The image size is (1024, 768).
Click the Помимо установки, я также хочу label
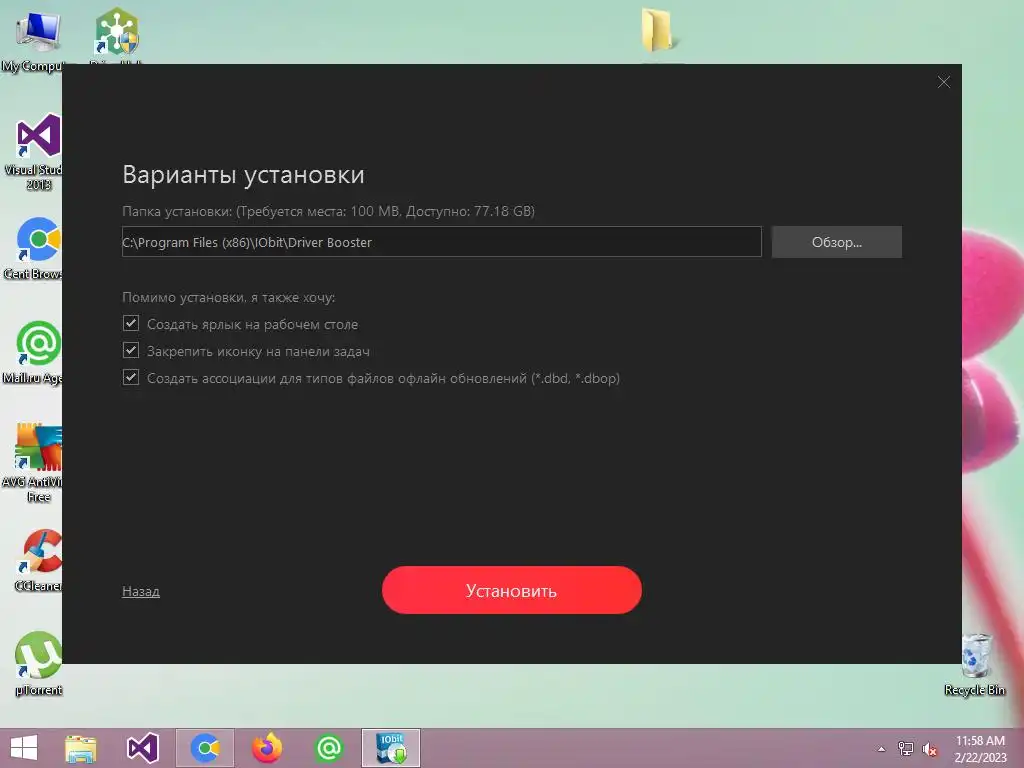pyautogui.click(x=229, y=297)
